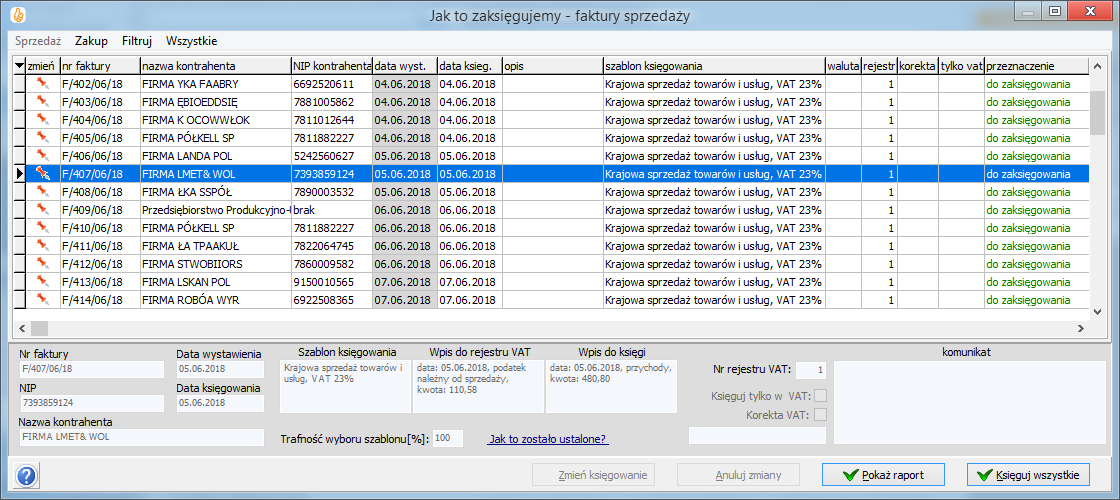The width and height of the screenshot is (1120, 500).
Task: Click the edit pin icon for invoice F/414/06/18
Action: coord(42,300)
